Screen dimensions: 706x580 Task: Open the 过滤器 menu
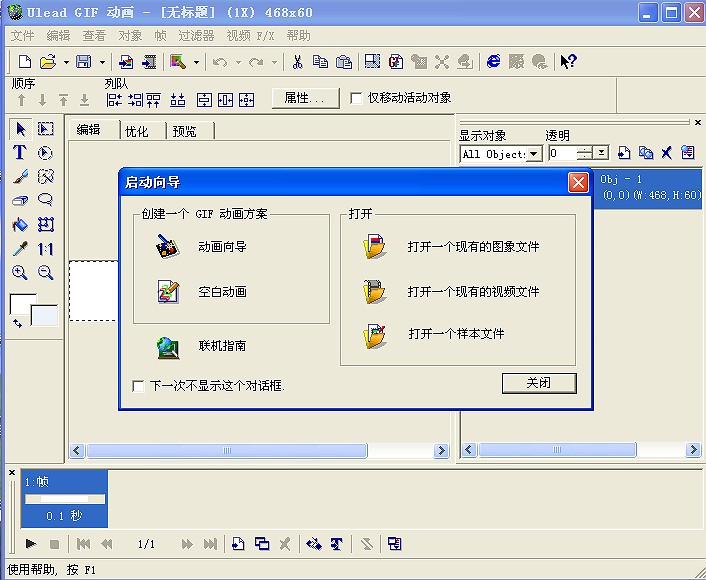[196, 36]
